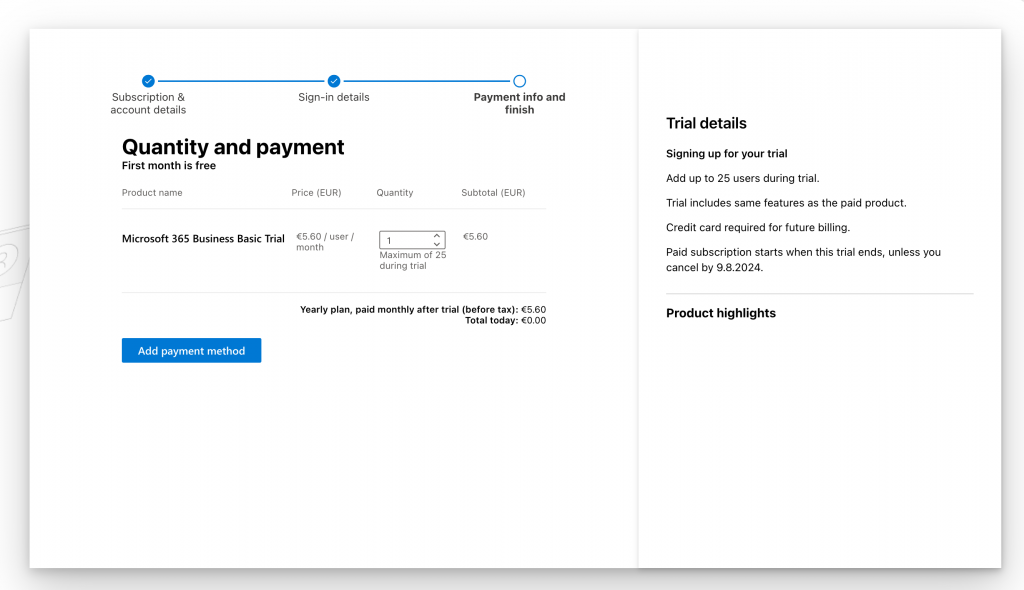This screenshot has height=590, width=1024.
Task: Select the Subscription & account details step label
Action: pos(148,104)
